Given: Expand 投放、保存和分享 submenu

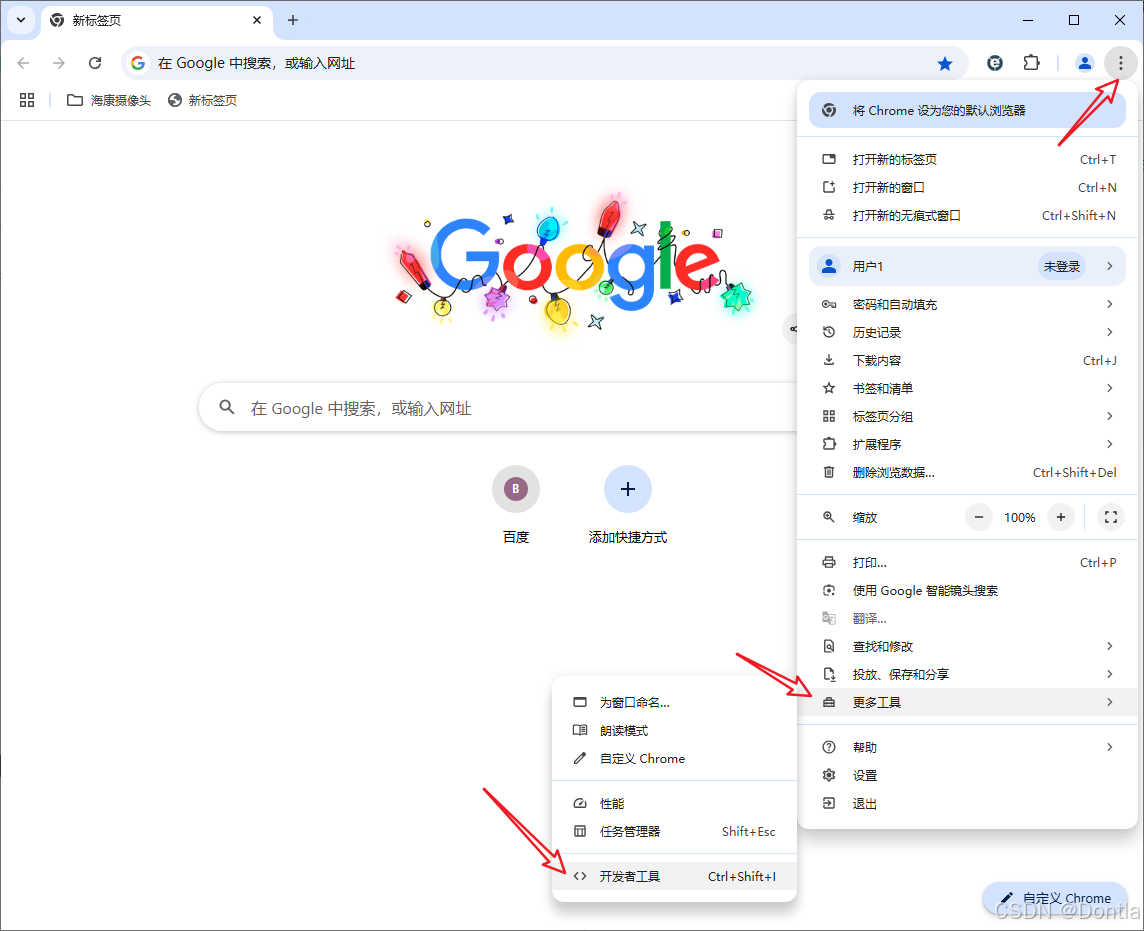Looking at the screenshot, I should (967, 674).
